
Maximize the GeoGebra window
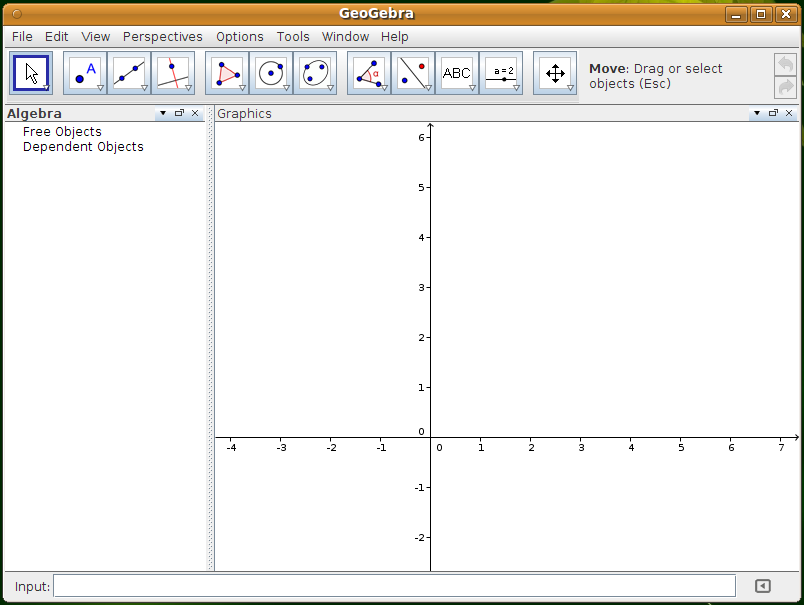761,14
